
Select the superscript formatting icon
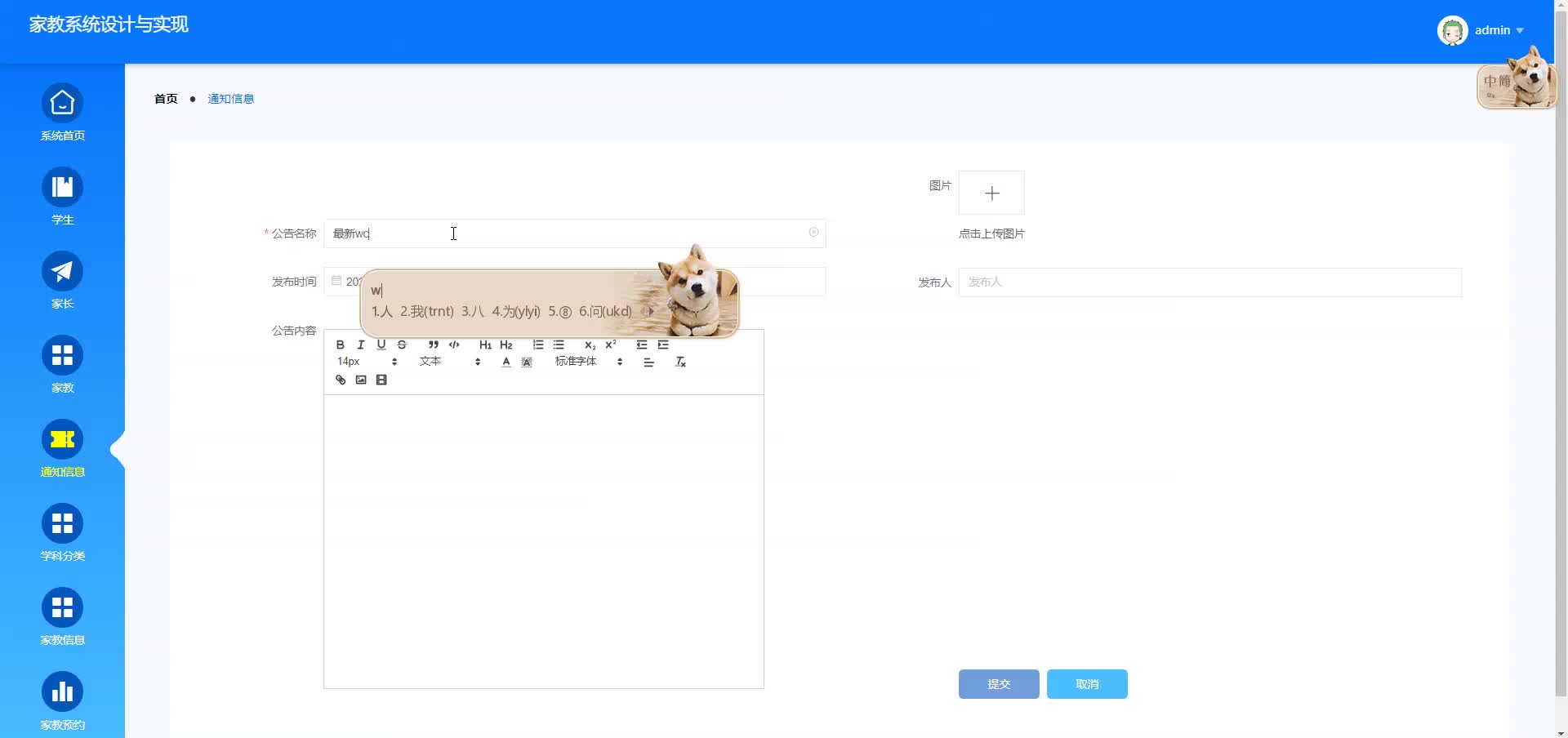[609, 345]
